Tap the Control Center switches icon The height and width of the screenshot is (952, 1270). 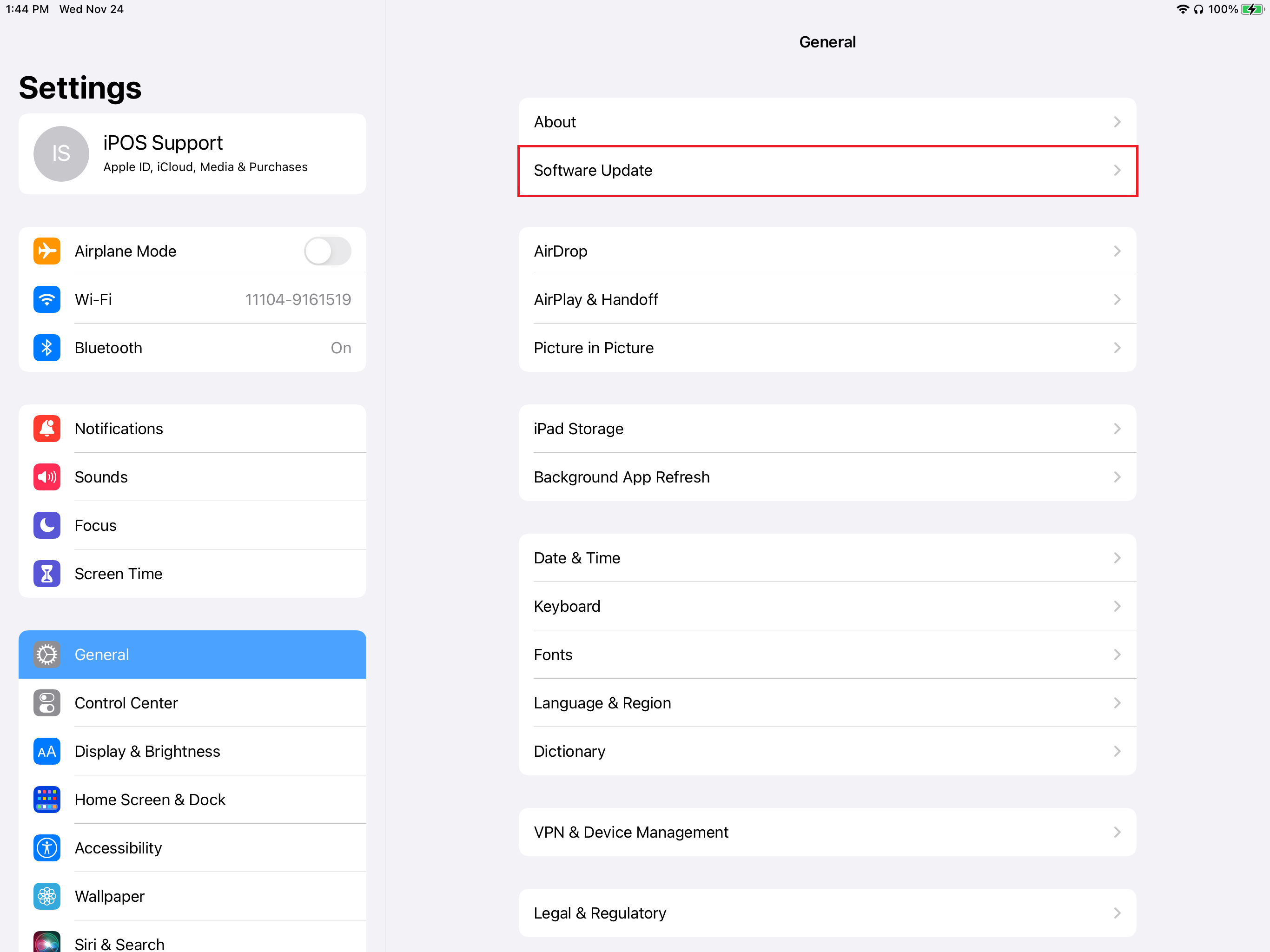[x=47, y=702]
